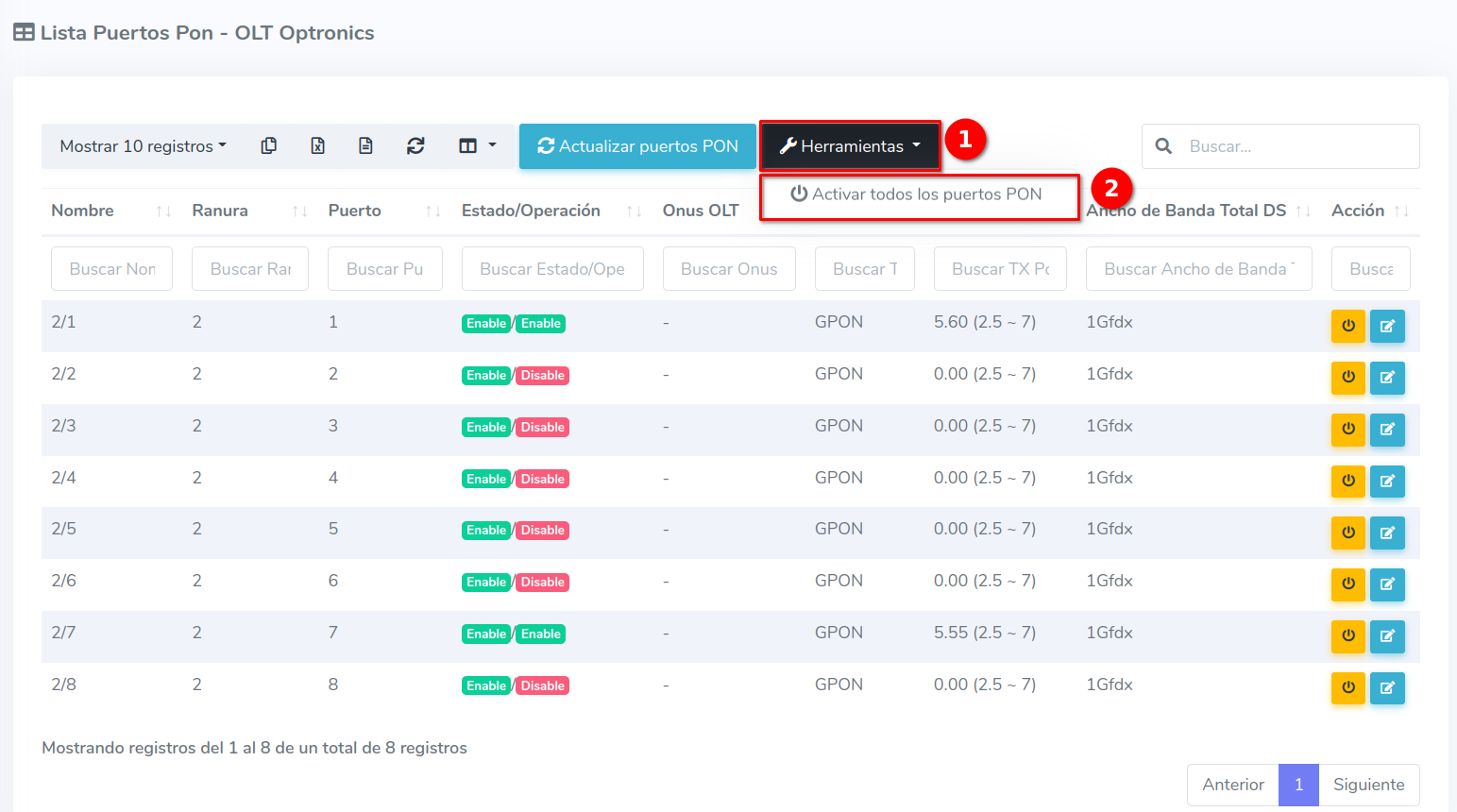Toggle power state of port 2/5
Viewport: 1457px width, 812px height.
click(1347, 533)
